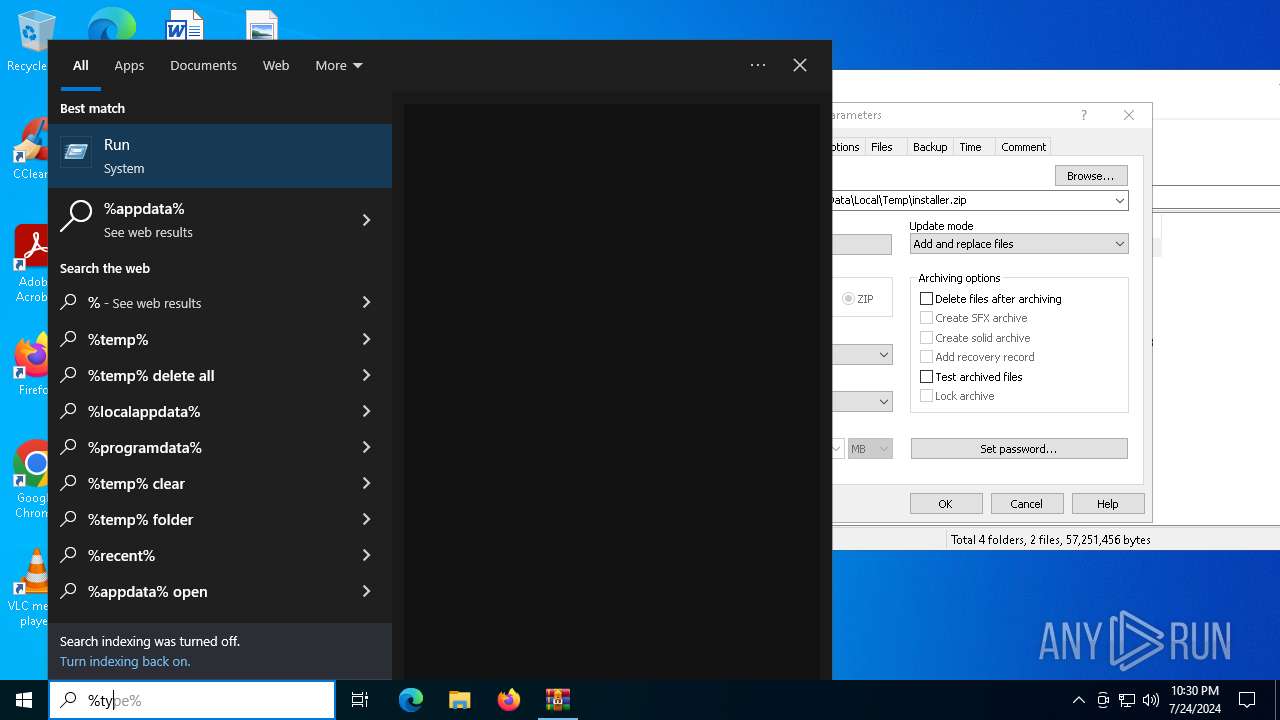The height and width of the screenshot is (720, 1280).
Task: Open the Windows Start menu
Action: 24,700
